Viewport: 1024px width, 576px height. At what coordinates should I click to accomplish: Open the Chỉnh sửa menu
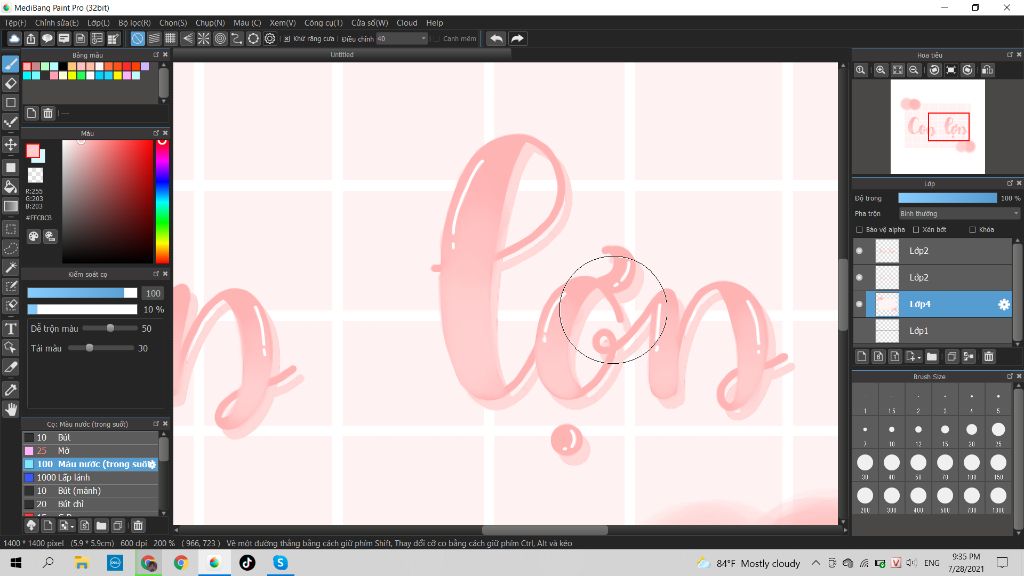(57, 23)
